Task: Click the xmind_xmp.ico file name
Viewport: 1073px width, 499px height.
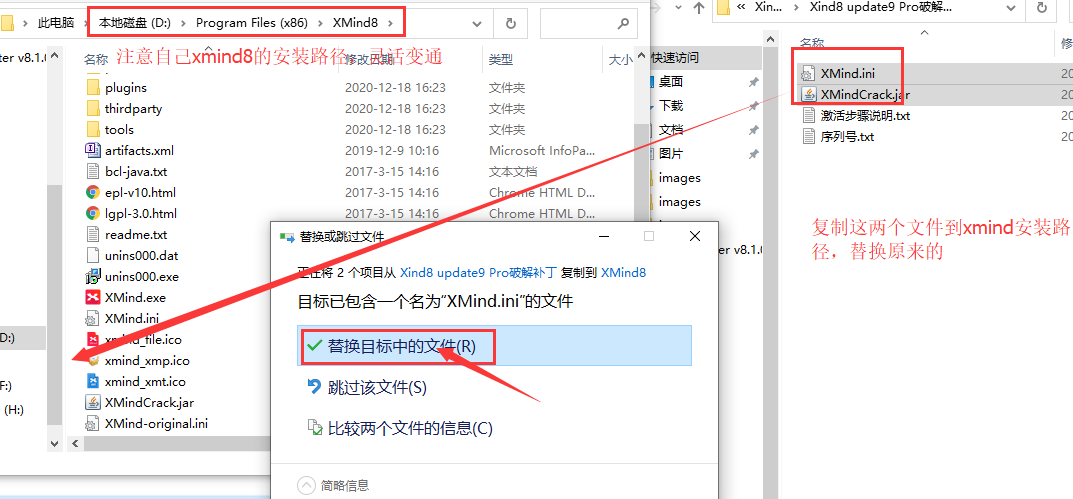Action: point(147,361)
